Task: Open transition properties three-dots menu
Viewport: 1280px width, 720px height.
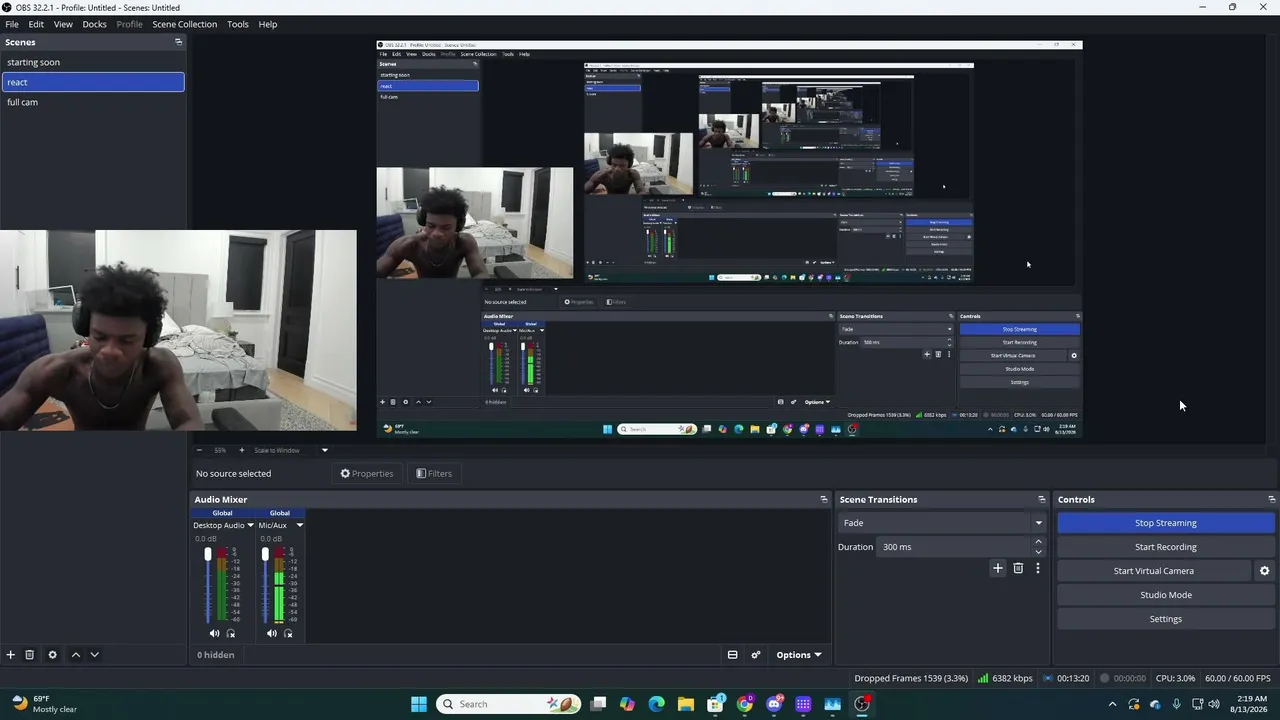Action: pyautogui.click(x=1037, y=568)
